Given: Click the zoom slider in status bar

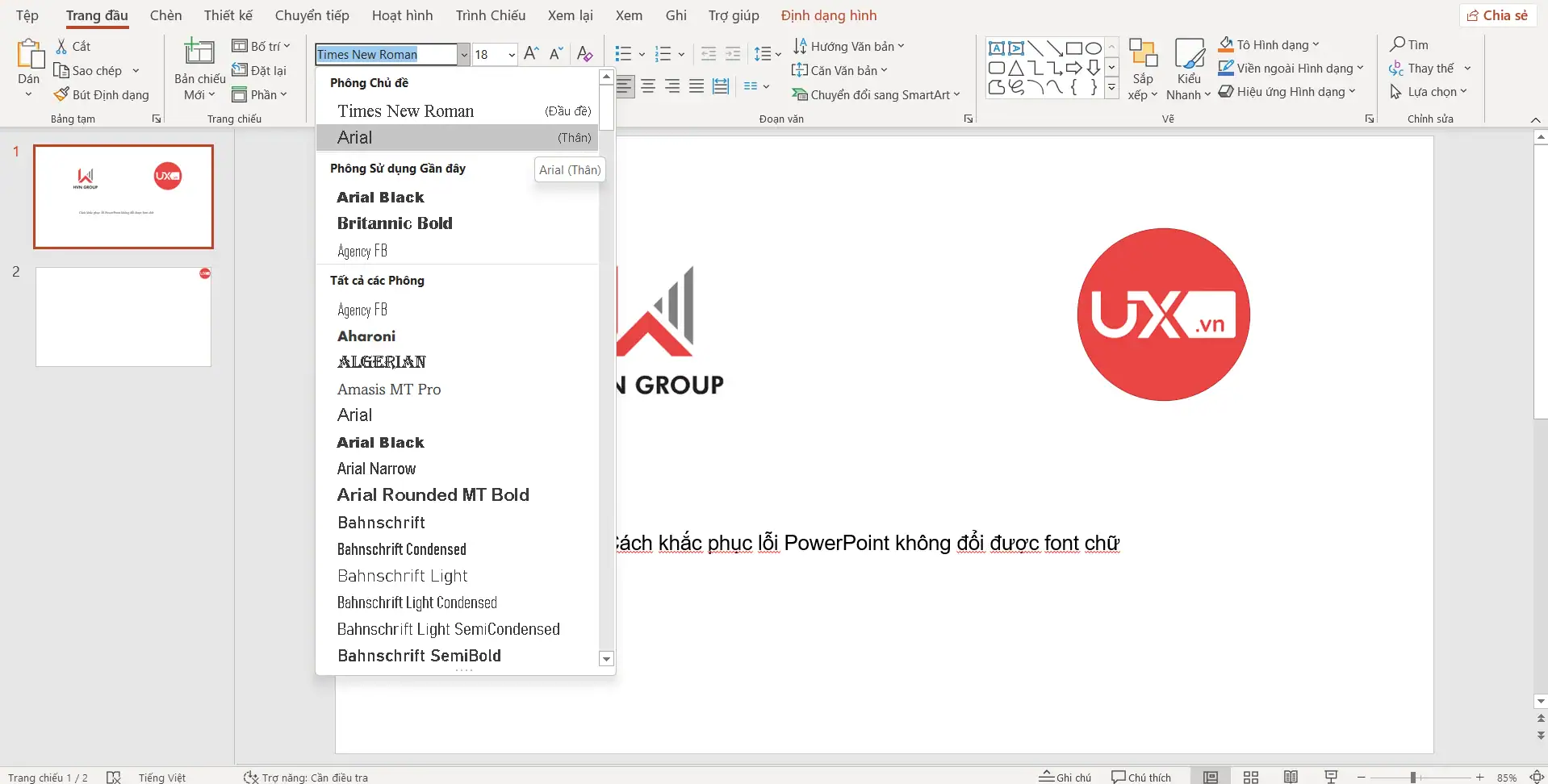Looking at the screenshot, I should [x=1413, y=777].
